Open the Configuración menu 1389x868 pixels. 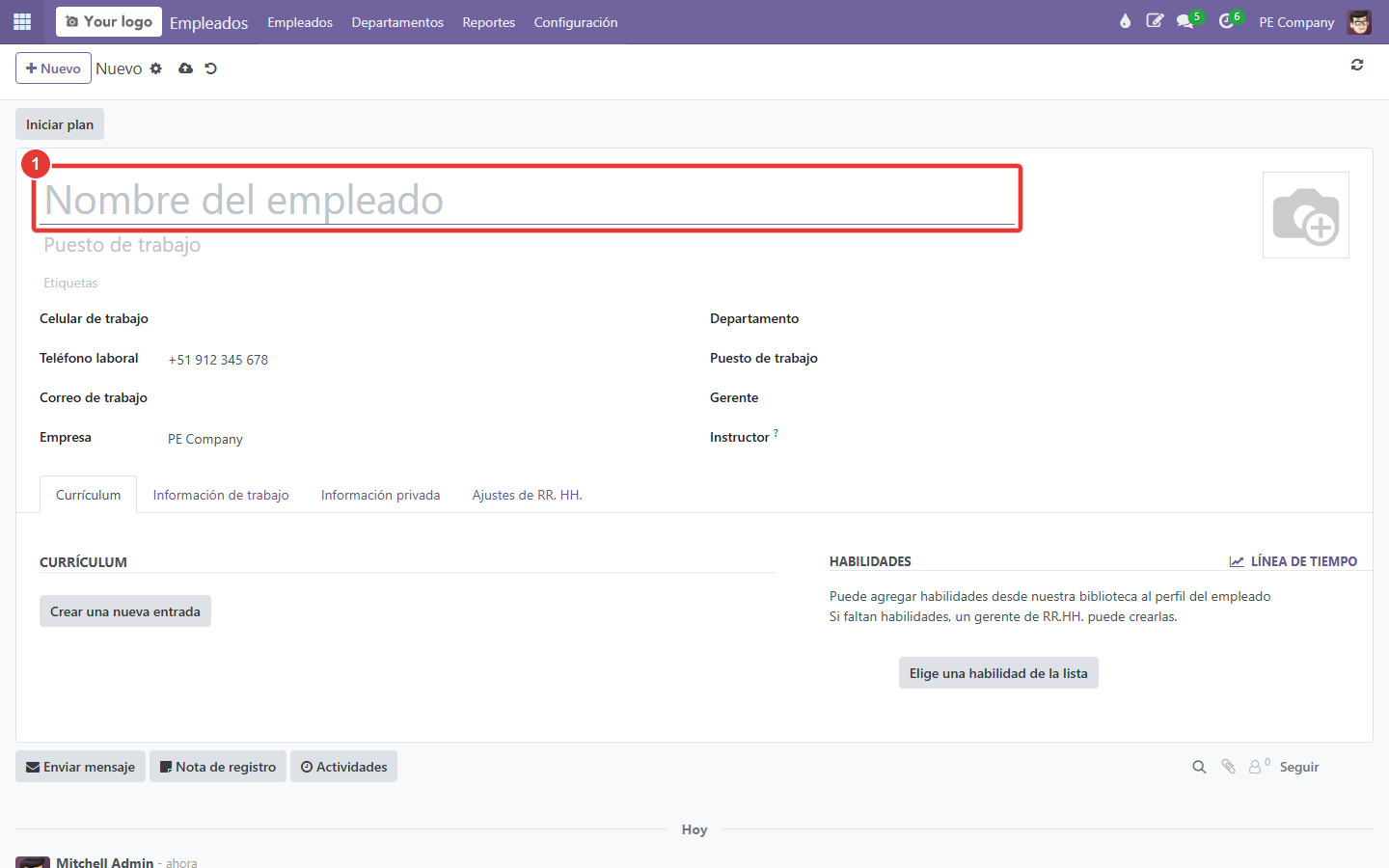pyautogui.click(x=576, y=22)
